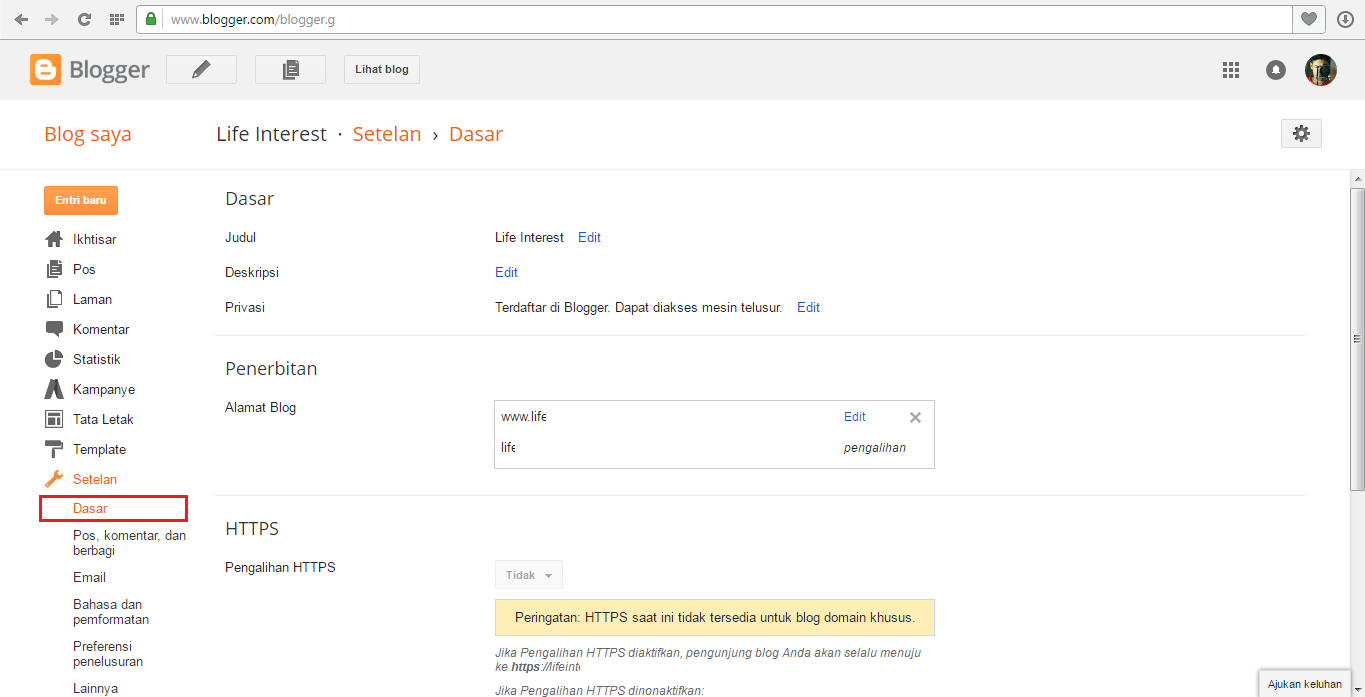The height and width of the screenshot is (697, 1365).
Task: Open Lainnya settings subsection
Action: pyautogui.click(x=95, y=688)
